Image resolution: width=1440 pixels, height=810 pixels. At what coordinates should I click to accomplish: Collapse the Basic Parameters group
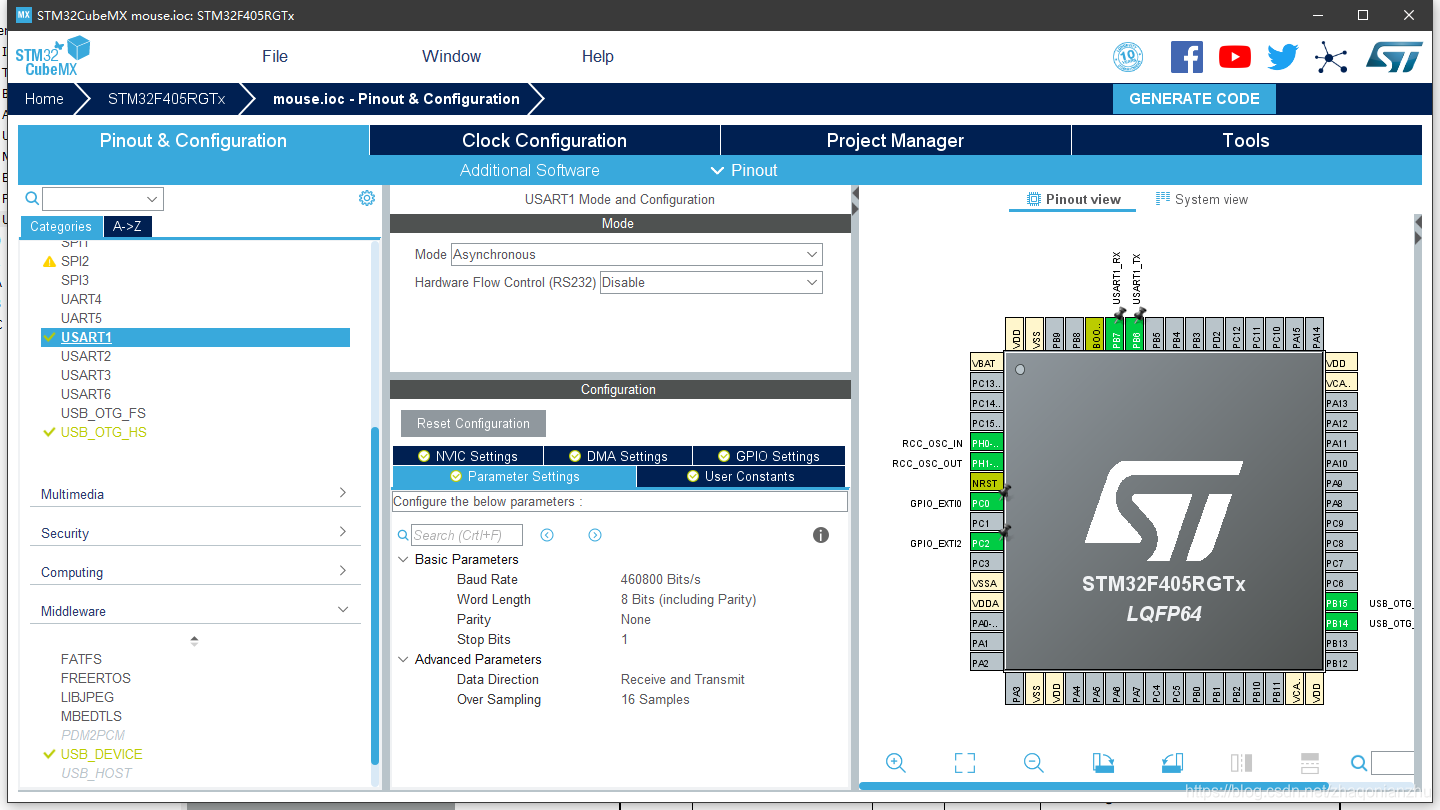click(x=404, y=560)
